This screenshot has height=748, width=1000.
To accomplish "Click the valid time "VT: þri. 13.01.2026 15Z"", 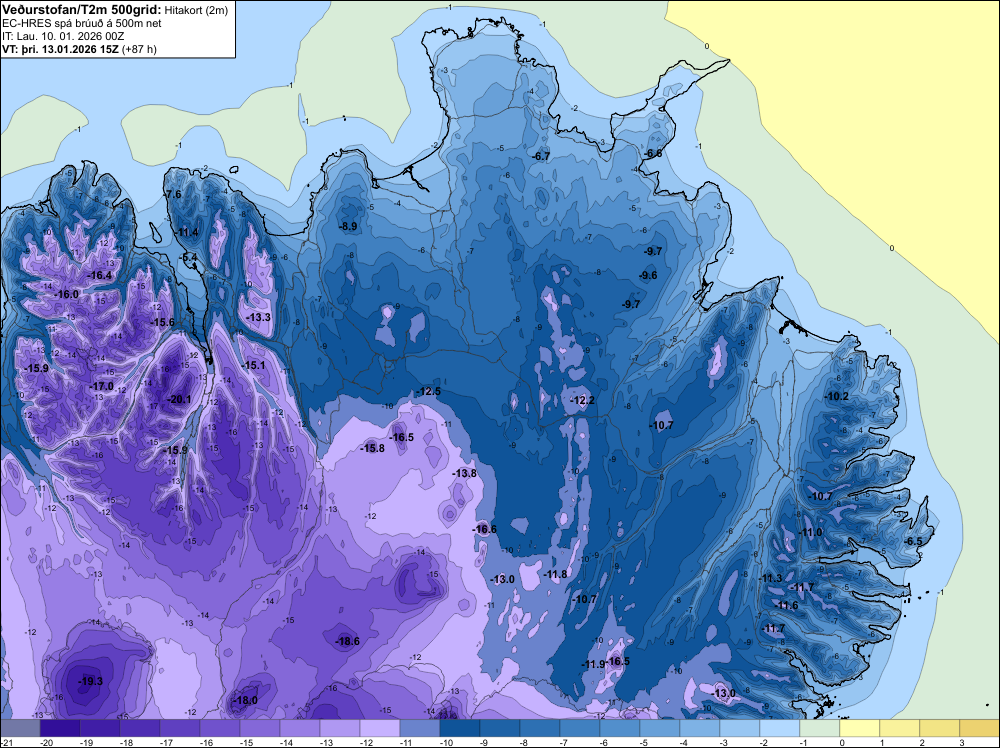I will point(62,49).
